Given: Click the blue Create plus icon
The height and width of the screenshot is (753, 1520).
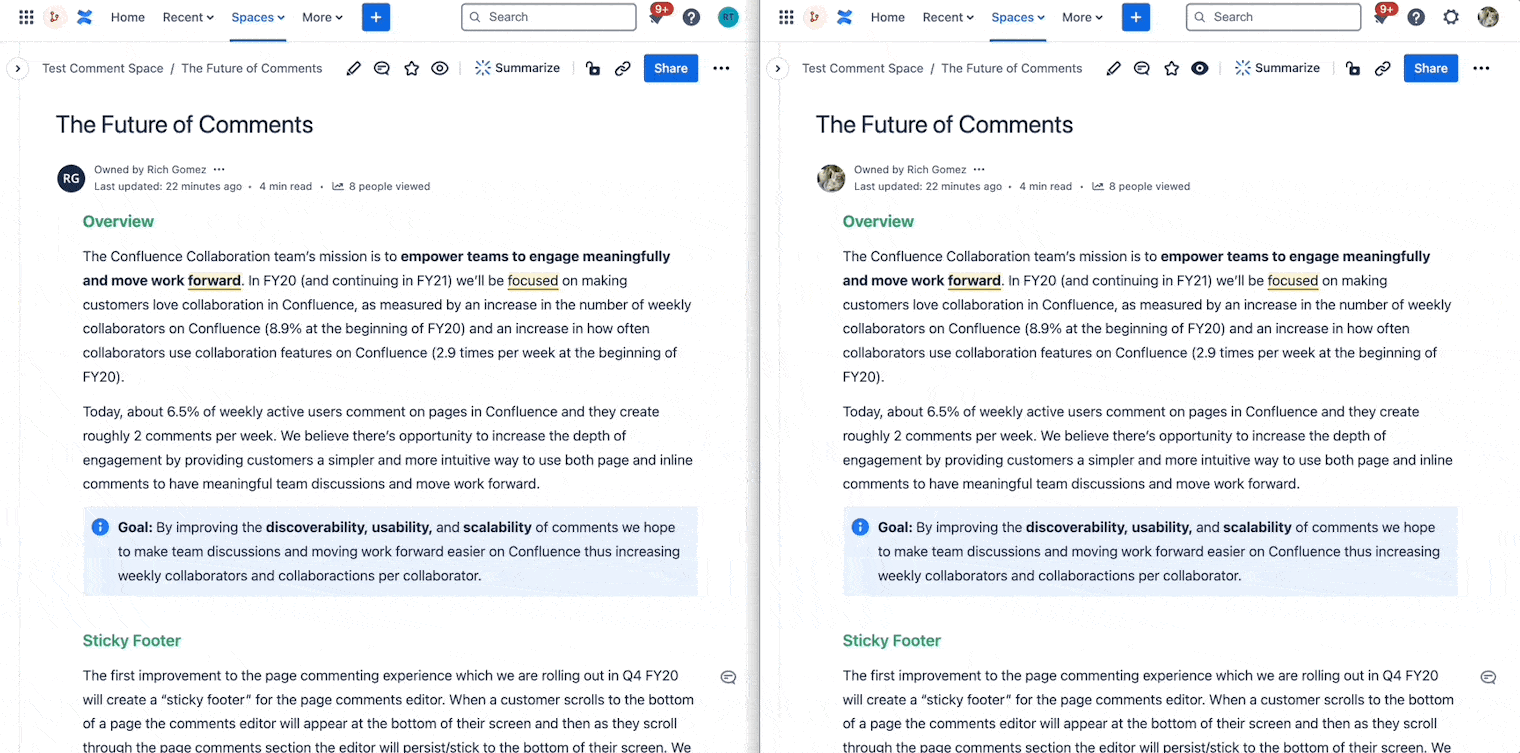Looking at the screenshot, I should (x=375, y=17).
